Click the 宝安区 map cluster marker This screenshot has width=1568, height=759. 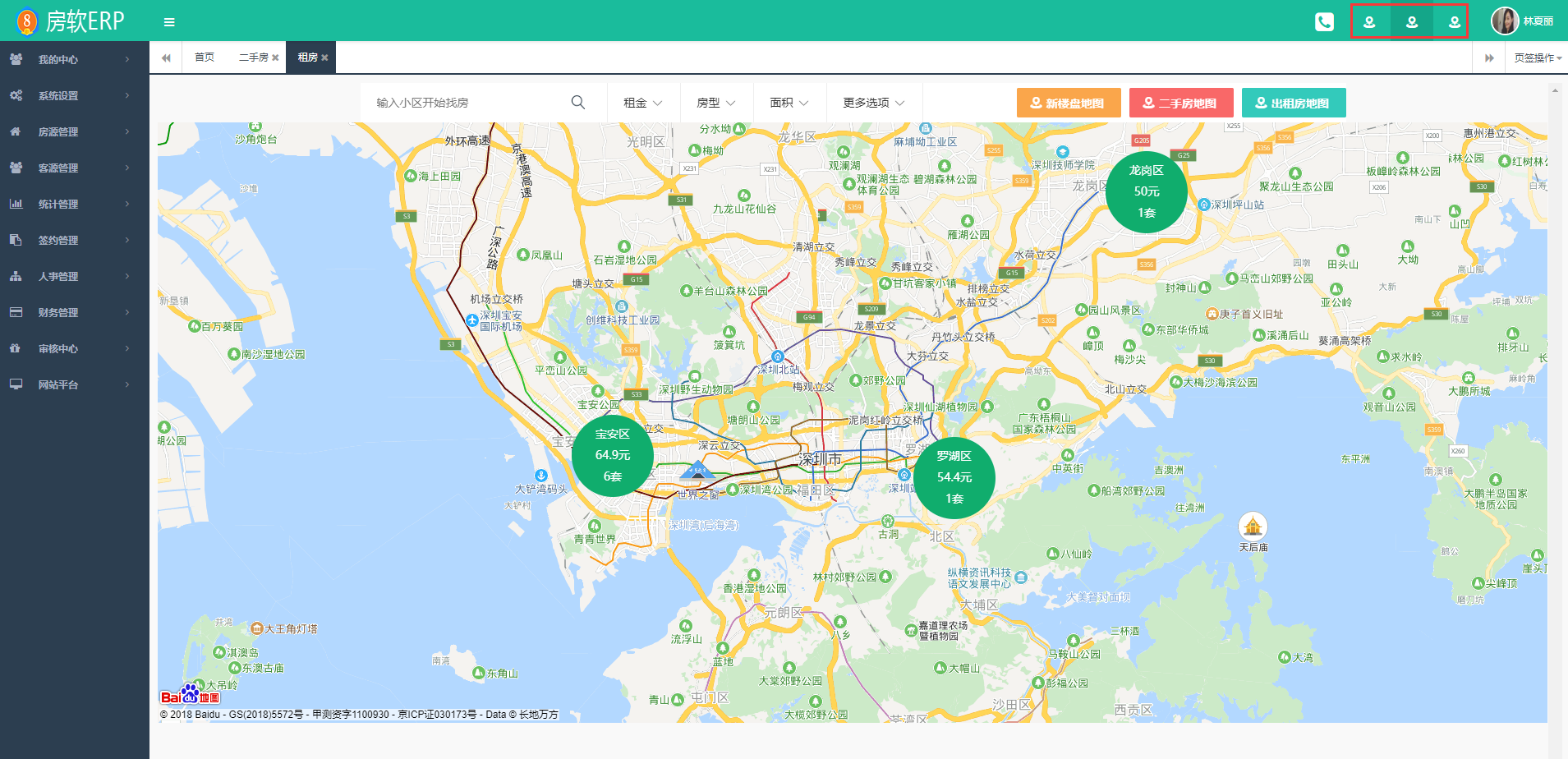pyautogui.click(x=613, y=455)
